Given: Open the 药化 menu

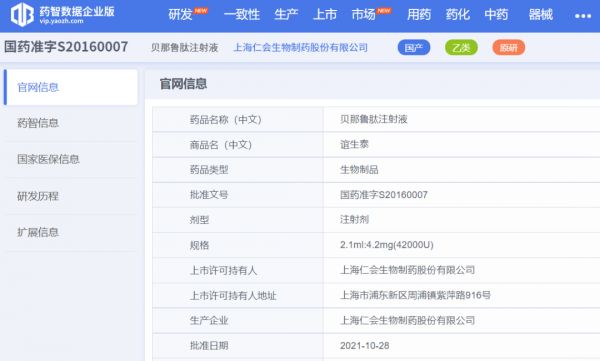Looking at the screenshot, I should click(x=458, y=15).
